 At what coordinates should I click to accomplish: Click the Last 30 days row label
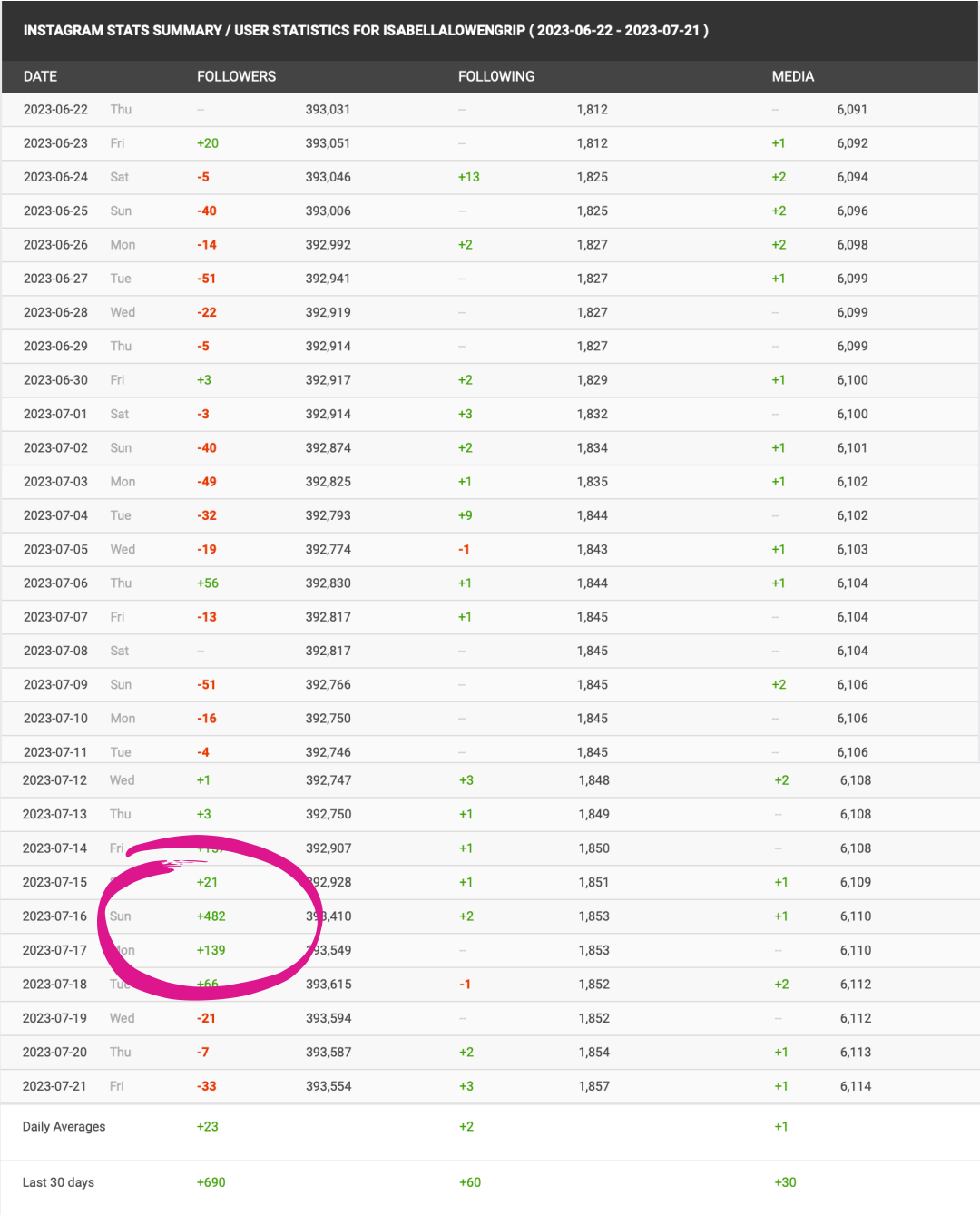point(58,1182)
